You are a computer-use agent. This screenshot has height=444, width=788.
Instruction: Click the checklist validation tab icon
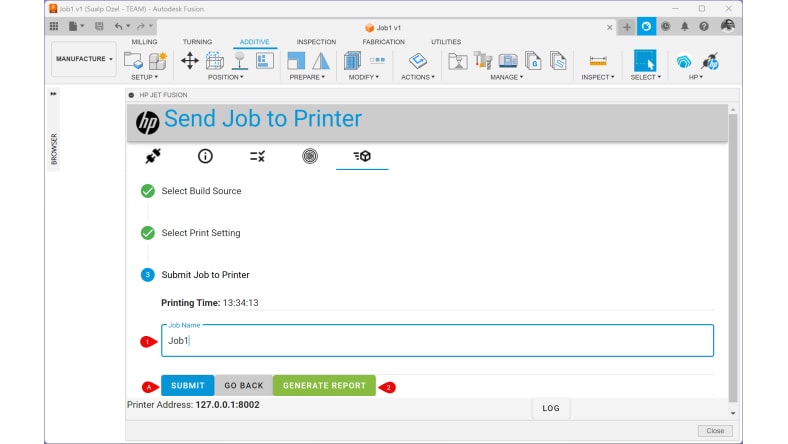(x=257, y=156)
